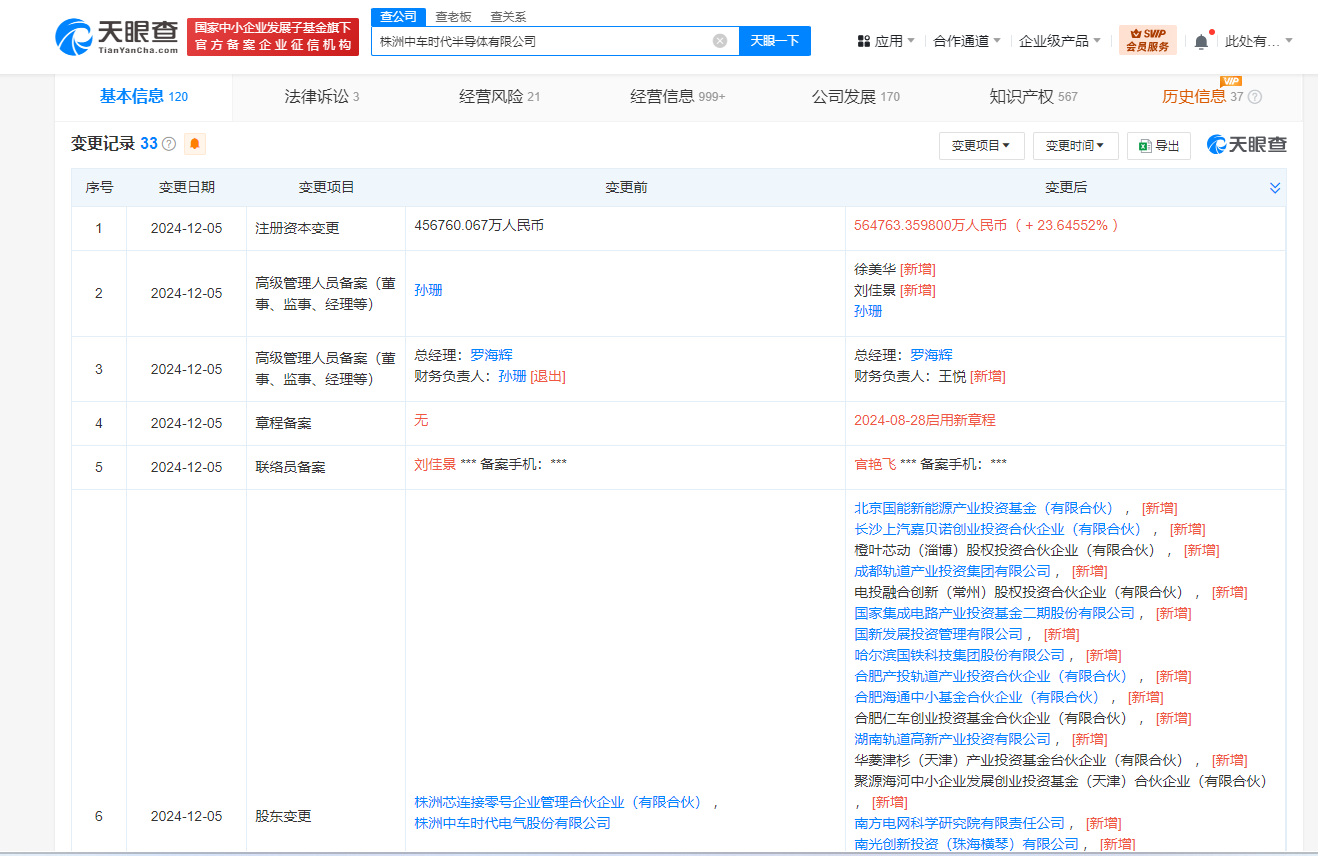
Task: Open the government fund credit agency banner
Action: coord(273,37)
